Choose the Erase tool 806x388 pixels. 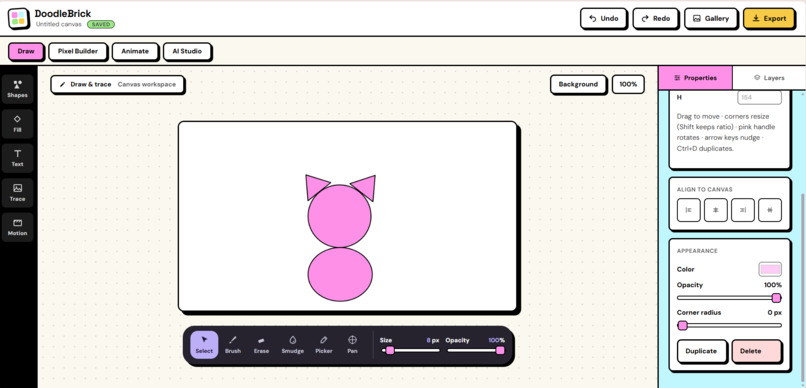262,345
